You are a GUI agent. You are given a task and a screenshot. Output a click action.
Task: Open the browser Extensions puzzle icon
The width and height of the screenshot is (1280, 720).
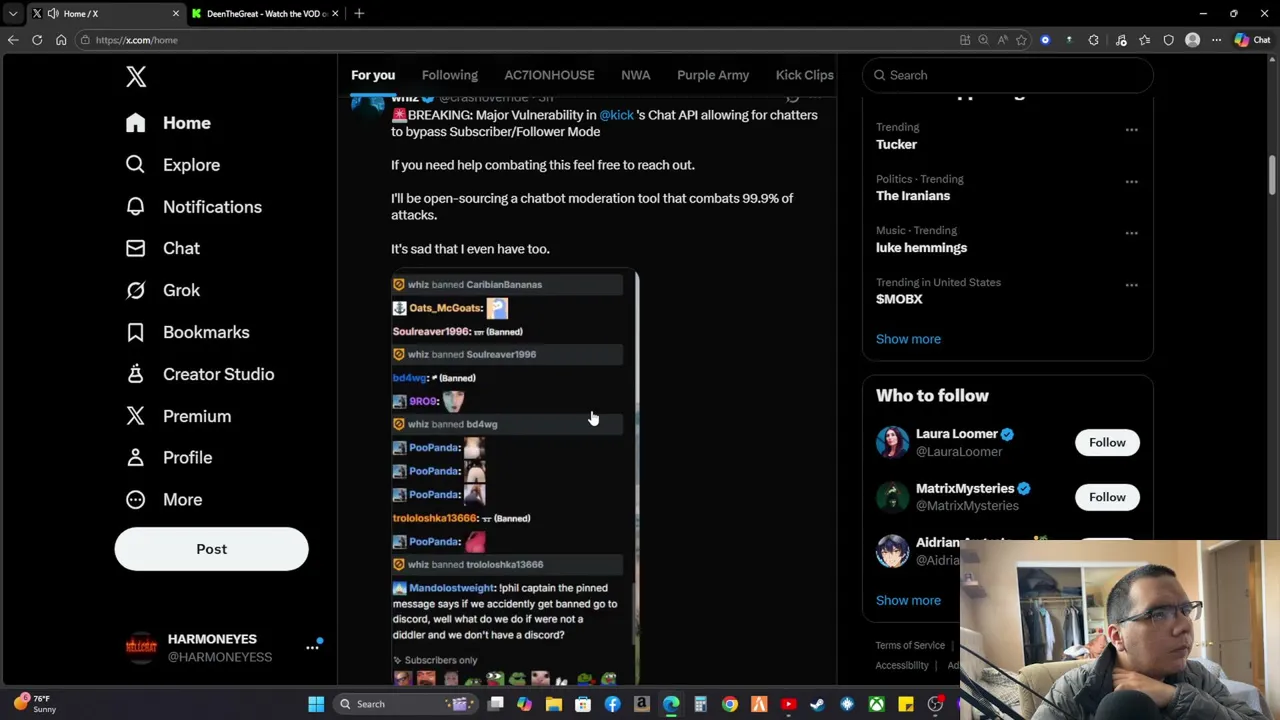[1093, 40]
